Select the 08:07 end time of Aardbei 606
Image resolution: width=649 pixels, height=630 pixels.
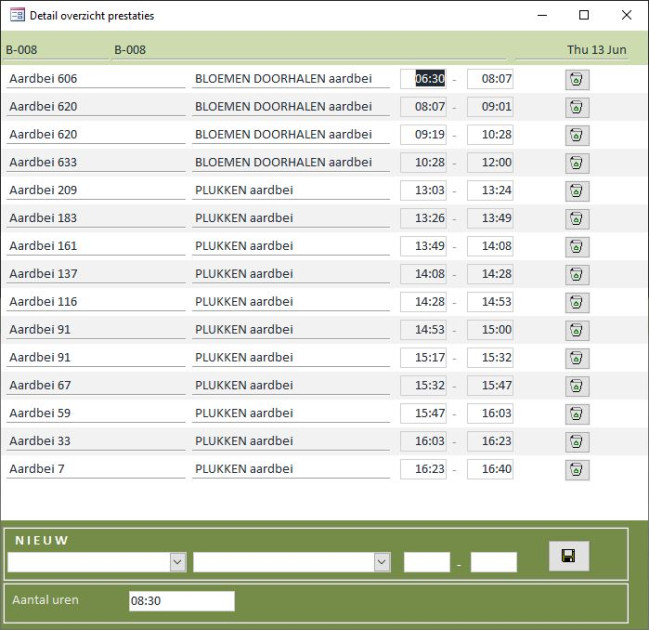tap(490, 79)
